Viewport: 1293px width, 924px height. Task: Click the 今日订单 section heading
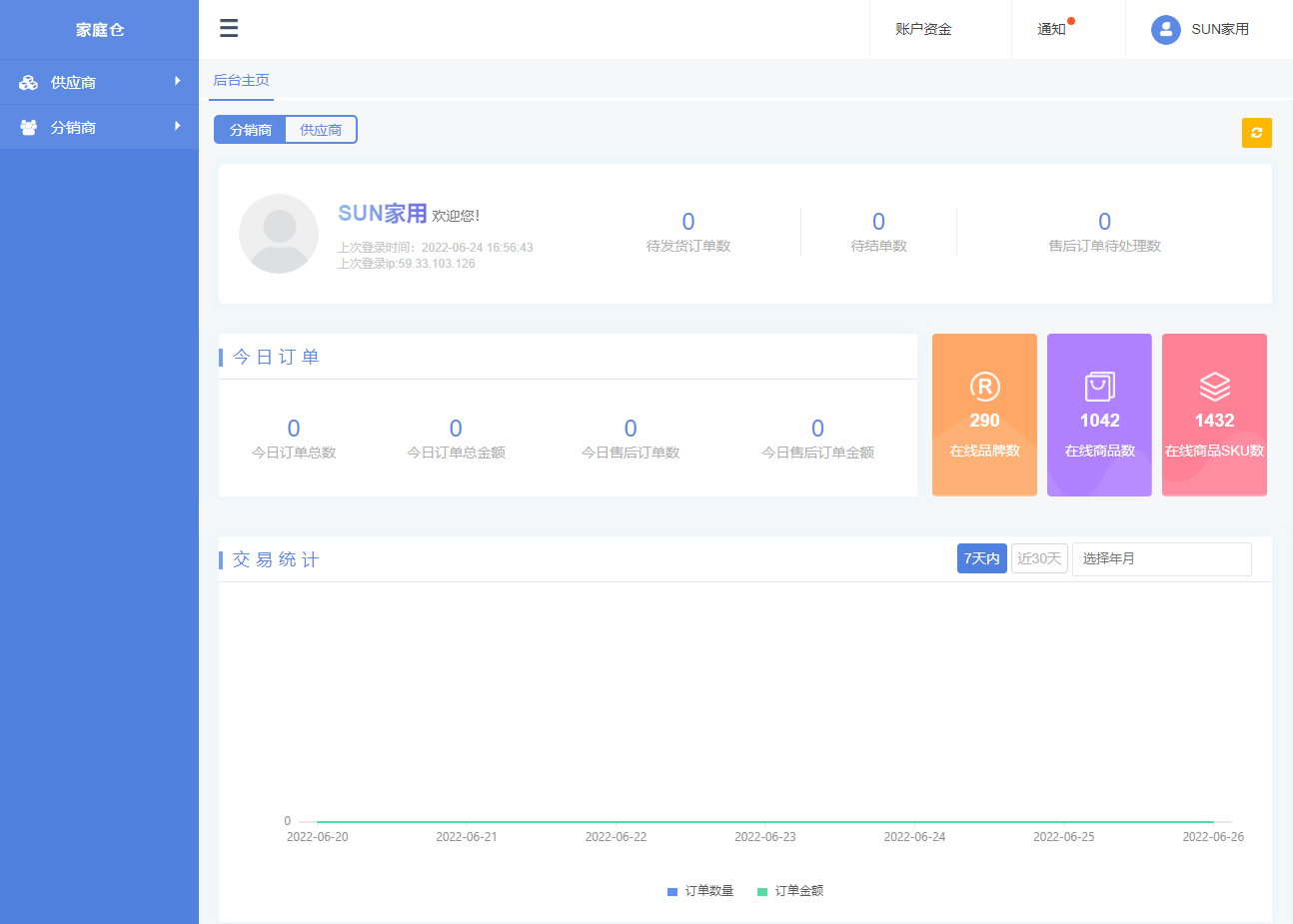276,358
